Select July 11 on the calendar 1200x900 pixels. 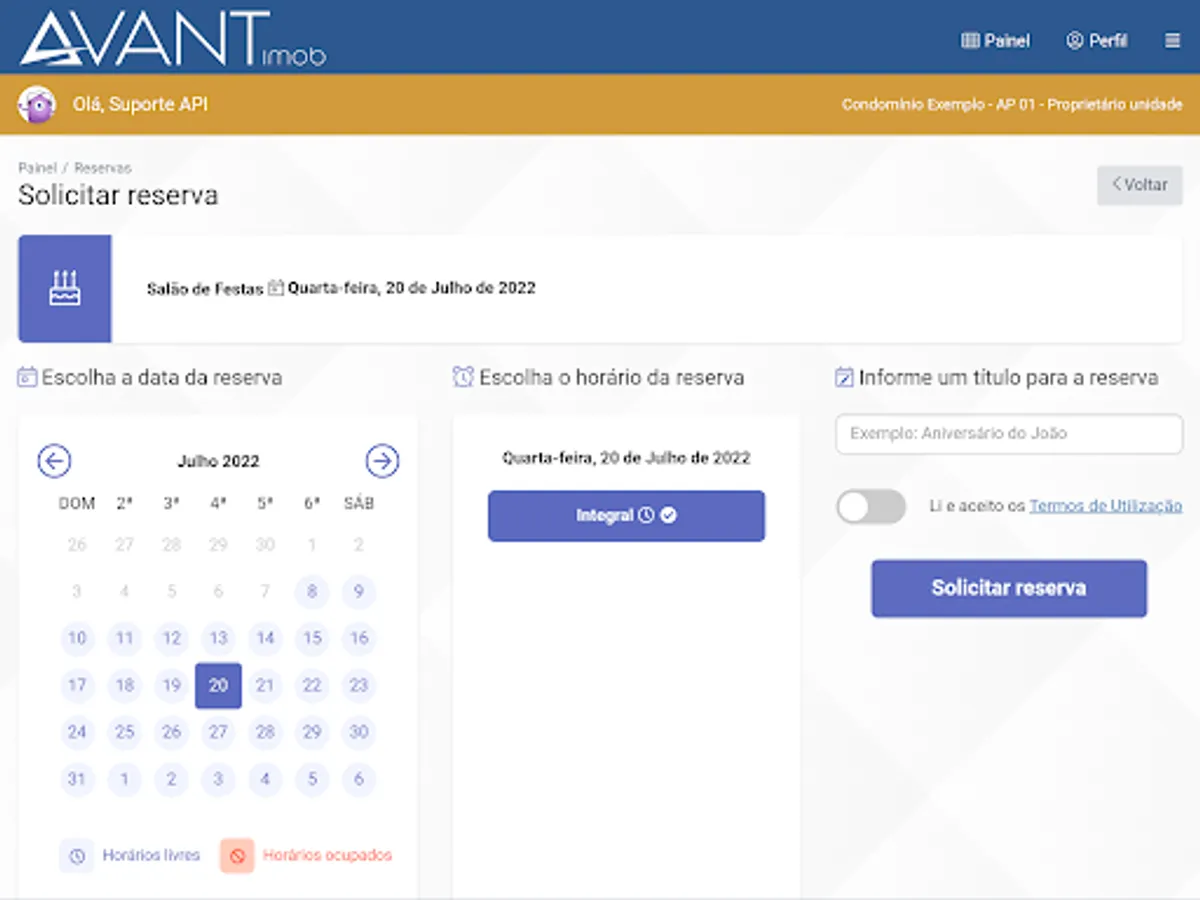coord(124,638)
